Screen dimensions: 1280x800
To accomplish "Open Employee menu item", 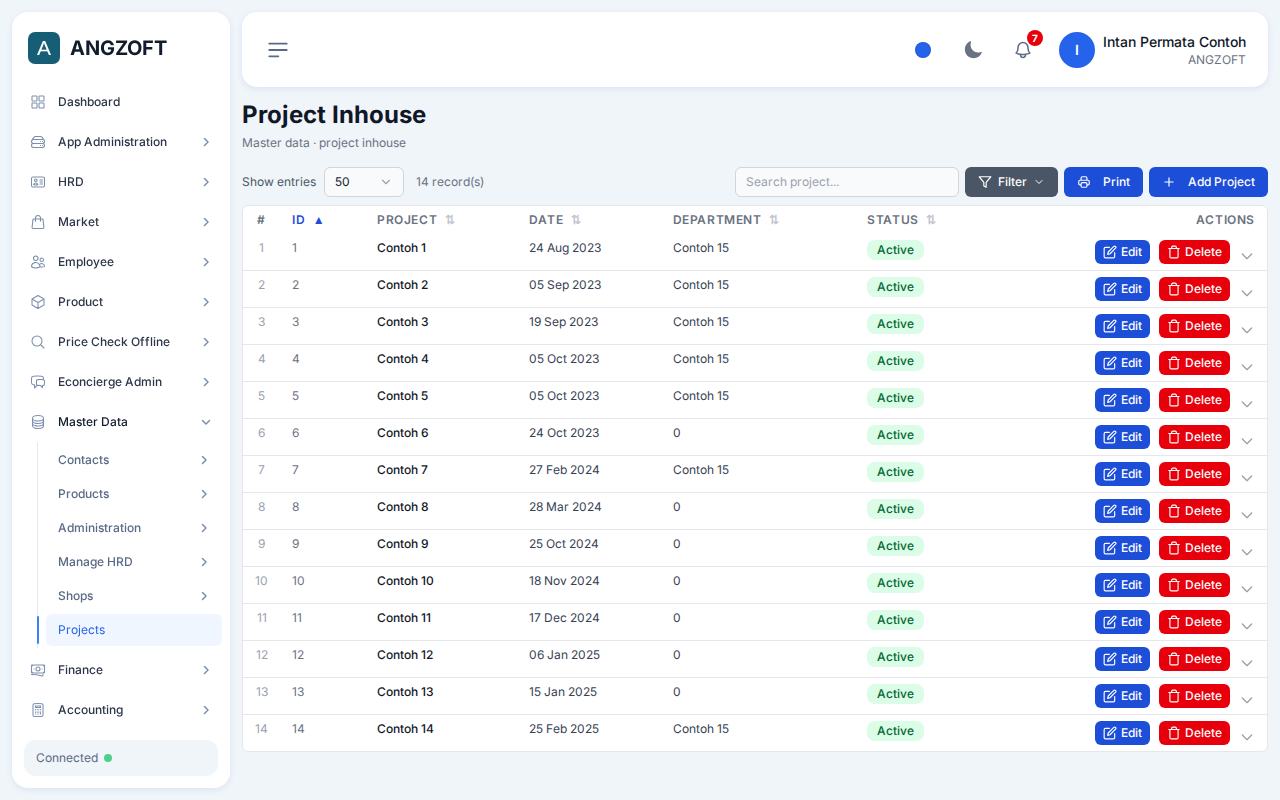I will pyautogui.click(x=121, y=262).
